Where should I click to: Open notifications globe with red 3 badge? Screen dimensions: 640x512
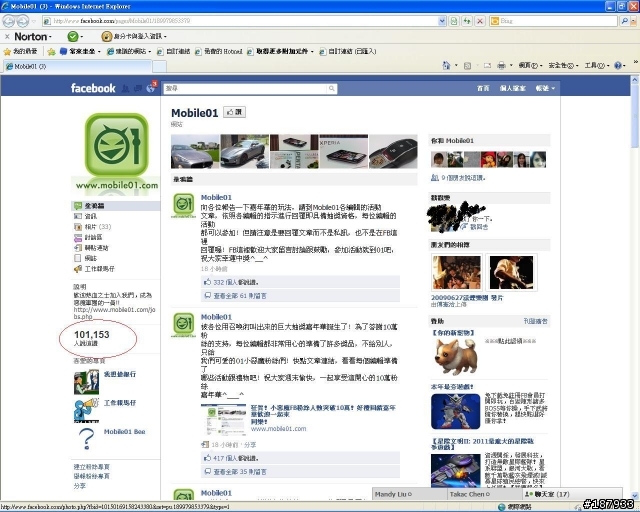pos(151,88)
